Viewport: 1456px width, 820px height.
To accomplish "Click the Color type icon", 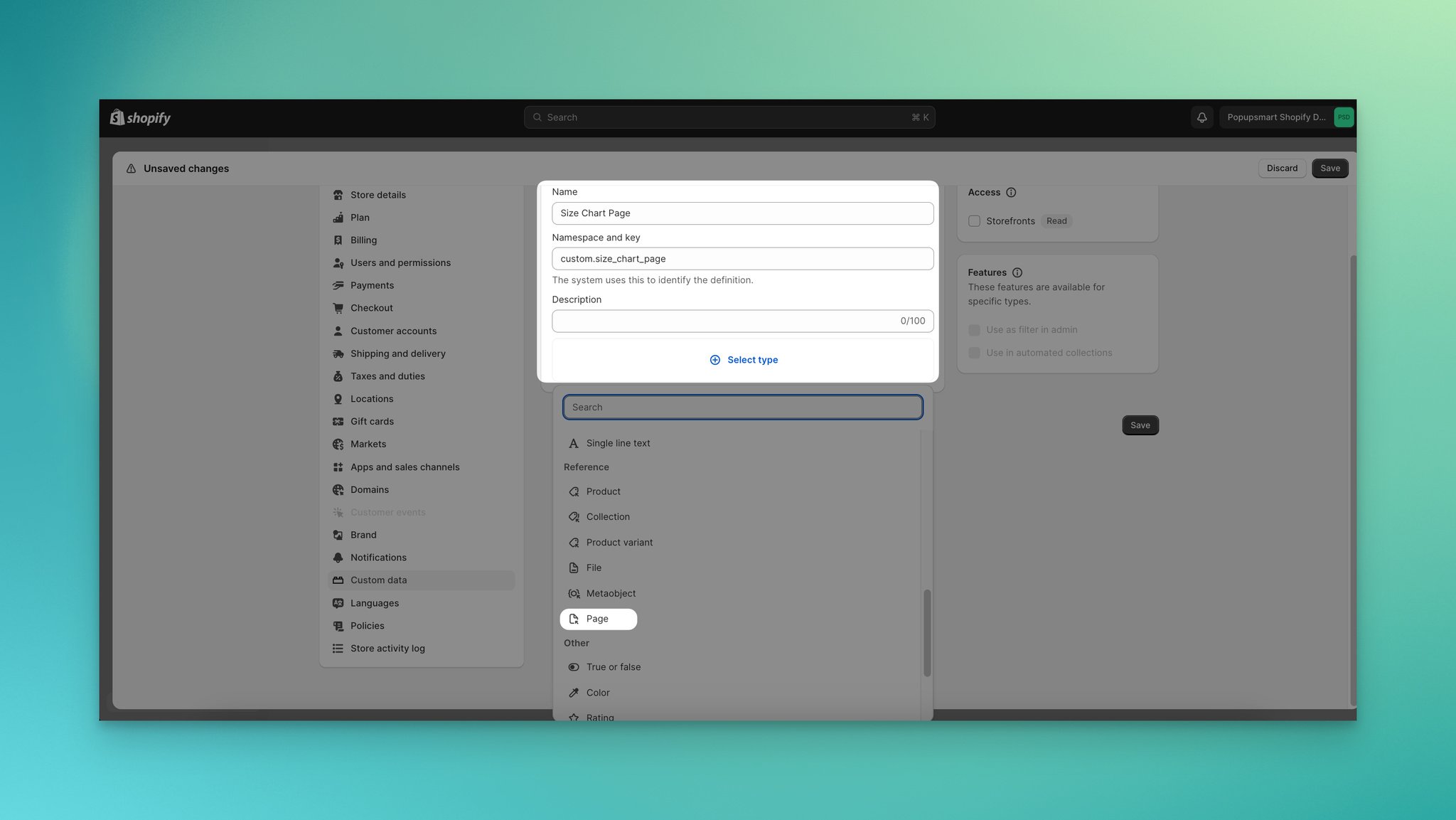I will pyautogui.click(x=573, y=693).
